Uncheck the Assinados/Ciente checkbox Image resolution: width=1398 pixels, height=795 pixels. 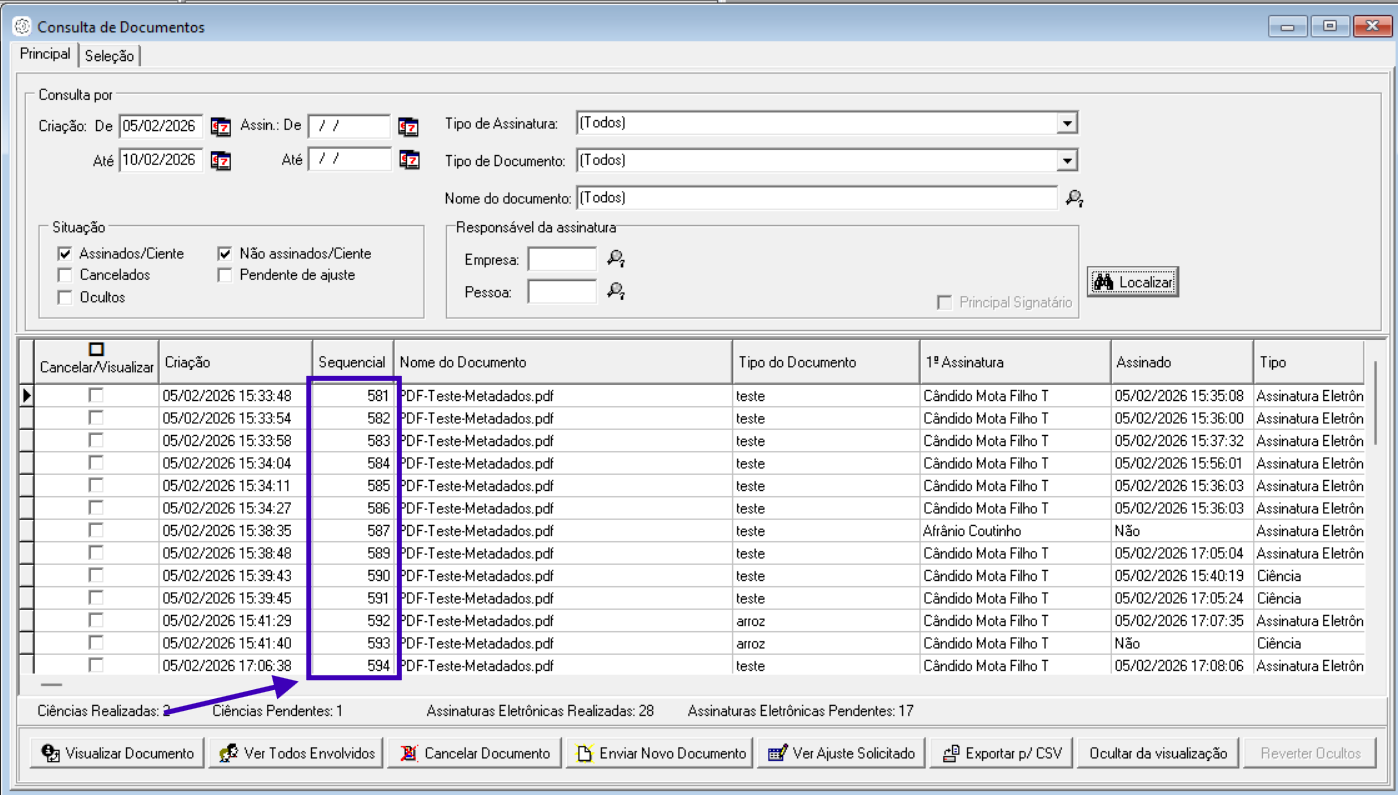tap(65, 254)
